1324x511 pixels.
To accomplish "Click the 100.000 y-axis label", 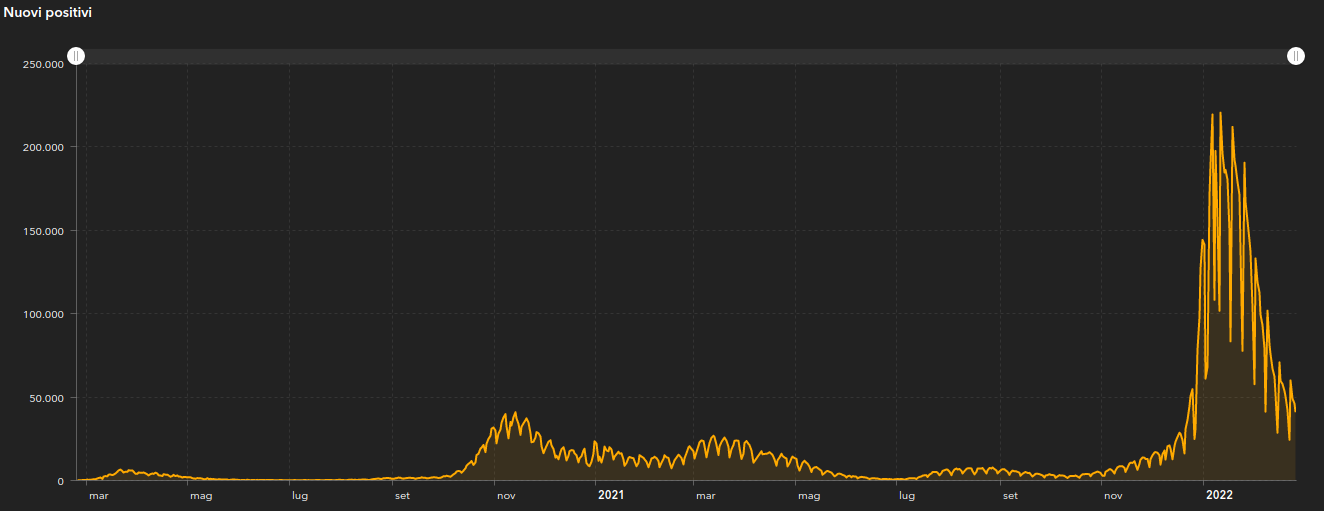I will 43,314.
